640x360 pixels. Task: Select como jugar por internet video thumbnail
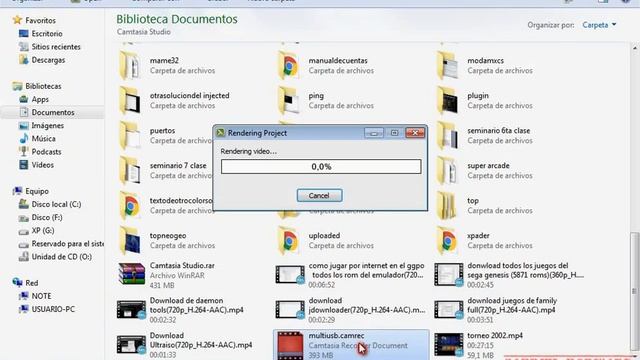pos(290,274)
